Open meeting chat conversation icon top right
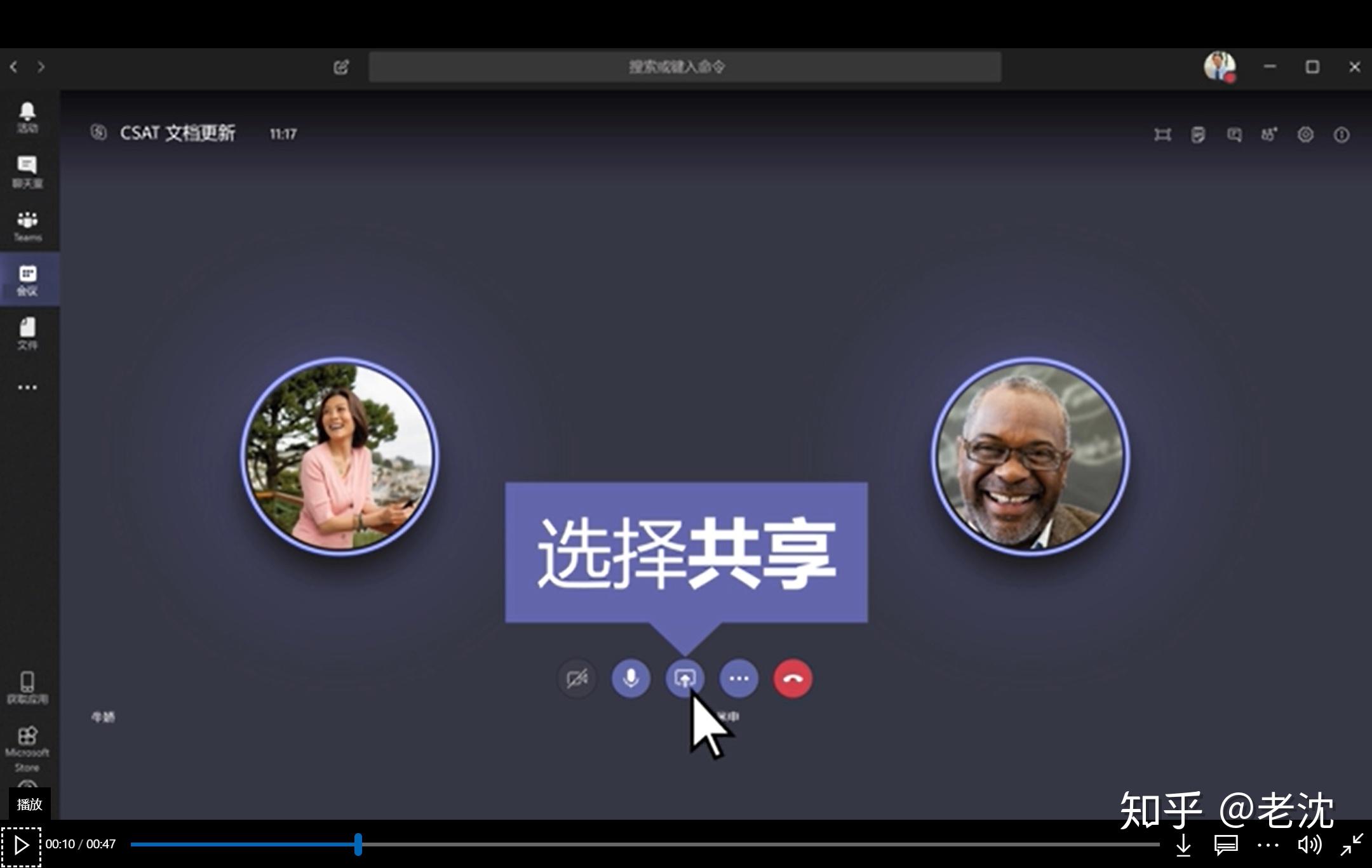This screenshot has height=868, width=1372. pyautogui.click(x=1234, y=134)
